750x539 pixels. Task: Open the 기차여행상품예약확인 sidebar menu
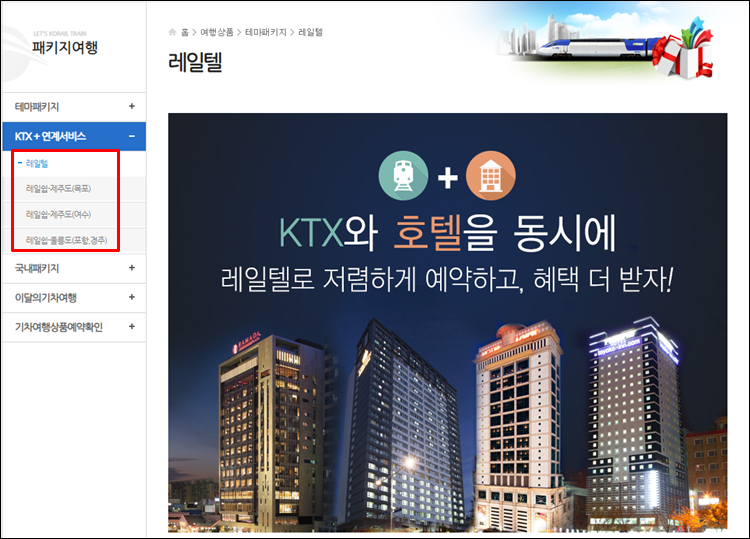[74, 327]
